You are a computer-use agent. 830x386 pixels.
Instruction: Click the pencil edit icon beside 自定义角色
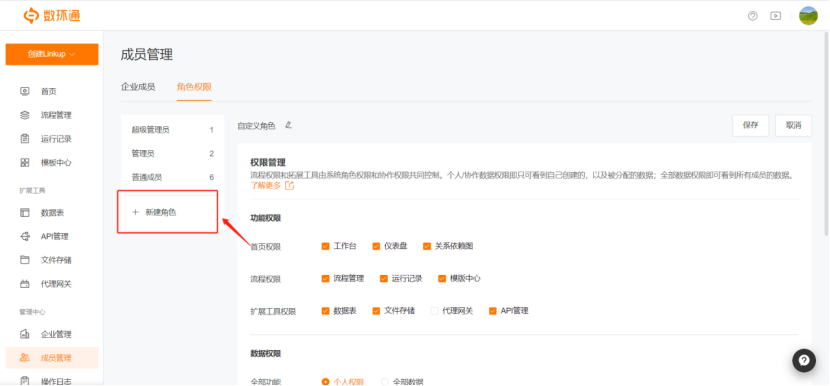(288, 125)
